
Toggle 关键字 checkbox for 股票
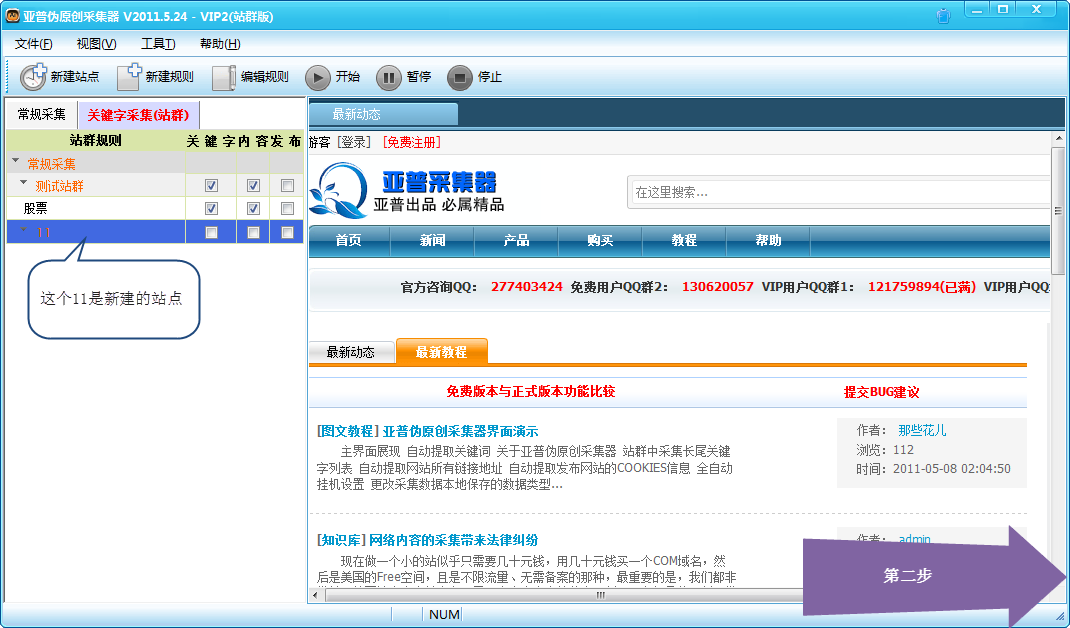[x=211, y=209]
